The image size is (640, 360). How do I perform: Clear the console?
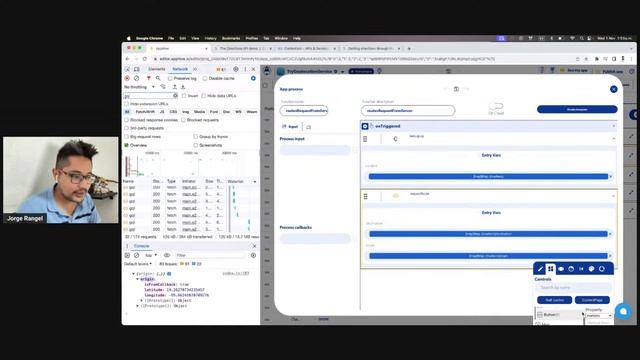[x=137, y=255]
